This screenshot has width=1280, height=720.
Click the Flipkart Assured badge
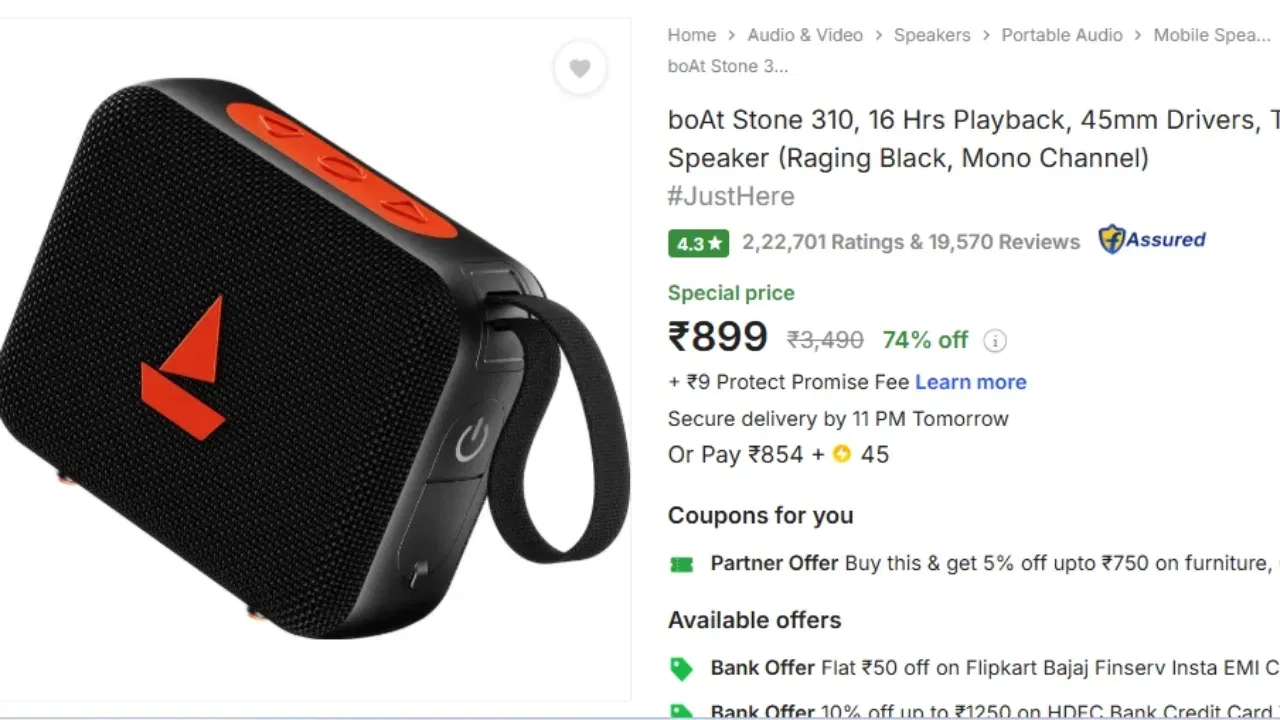click(x=1151, y=240)
